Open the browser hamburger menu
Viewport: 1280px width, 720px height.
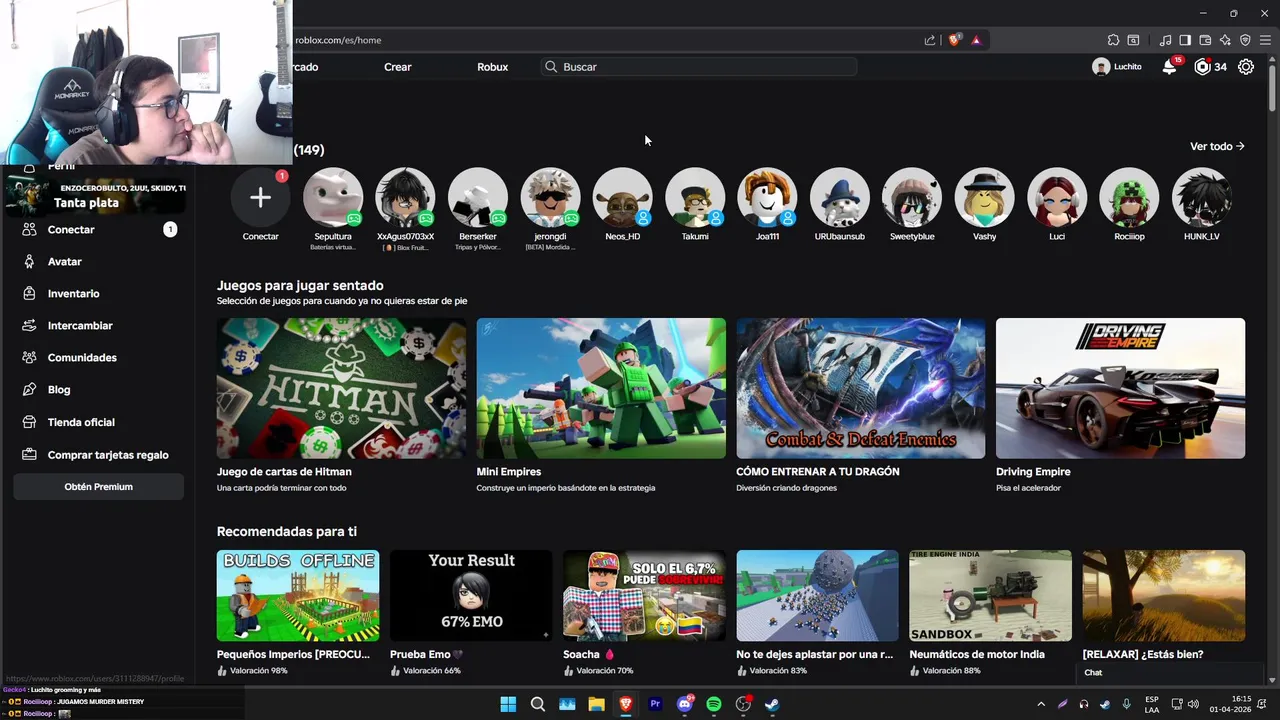[x=1265, y=40]
